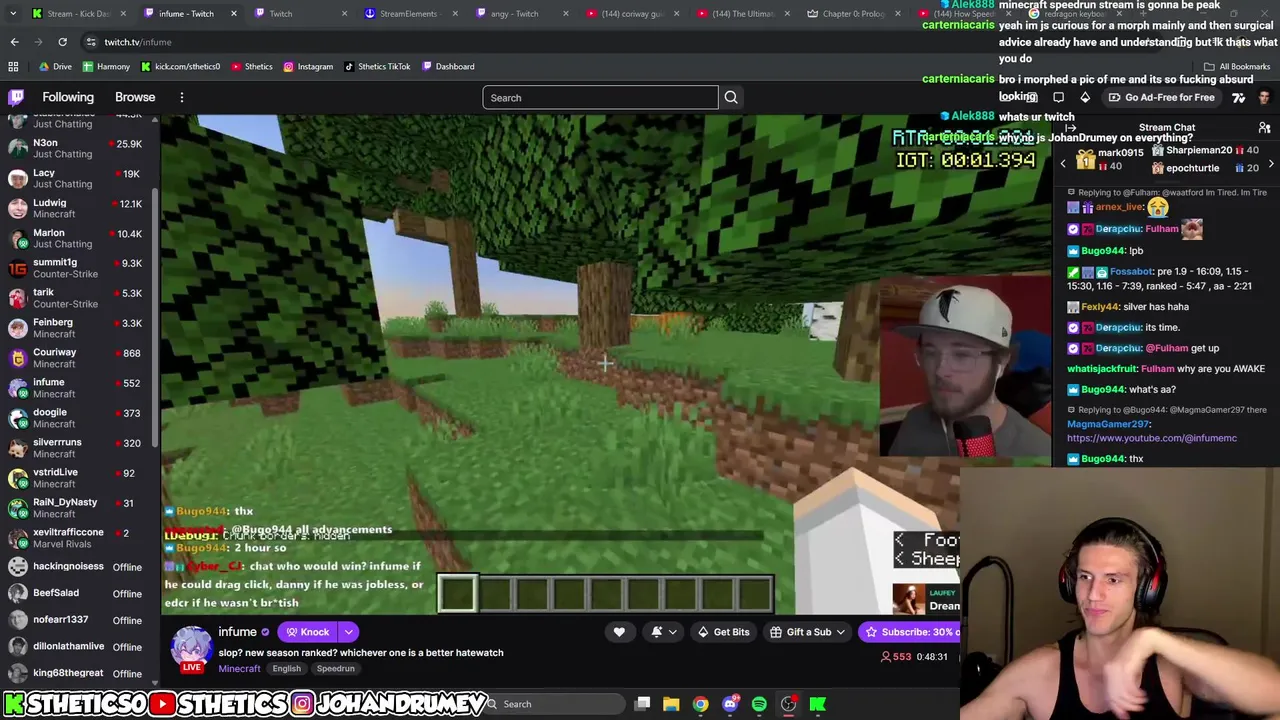Open Drive bookmark
Viewport: 1280px width, 720px height.
click(x=54, y=66)
